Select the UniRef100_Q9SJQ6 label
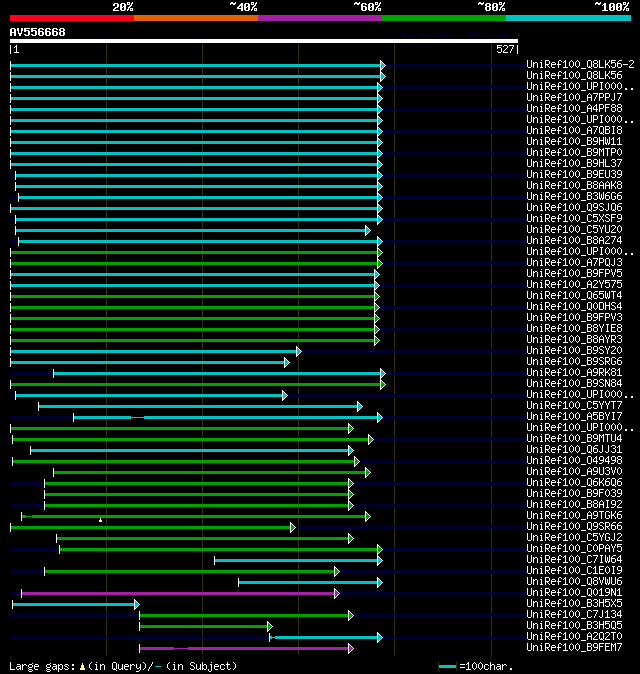This screenshot has width=640, height=674. [574, 208]
